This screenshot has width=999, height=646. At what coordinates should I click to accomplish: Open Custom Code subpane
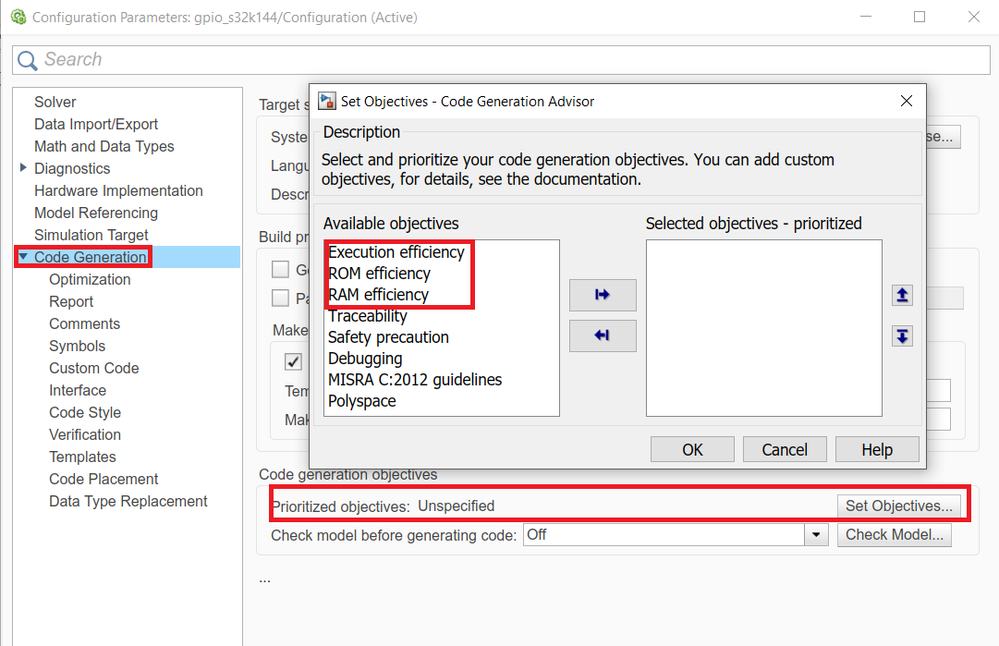point(94,368)
